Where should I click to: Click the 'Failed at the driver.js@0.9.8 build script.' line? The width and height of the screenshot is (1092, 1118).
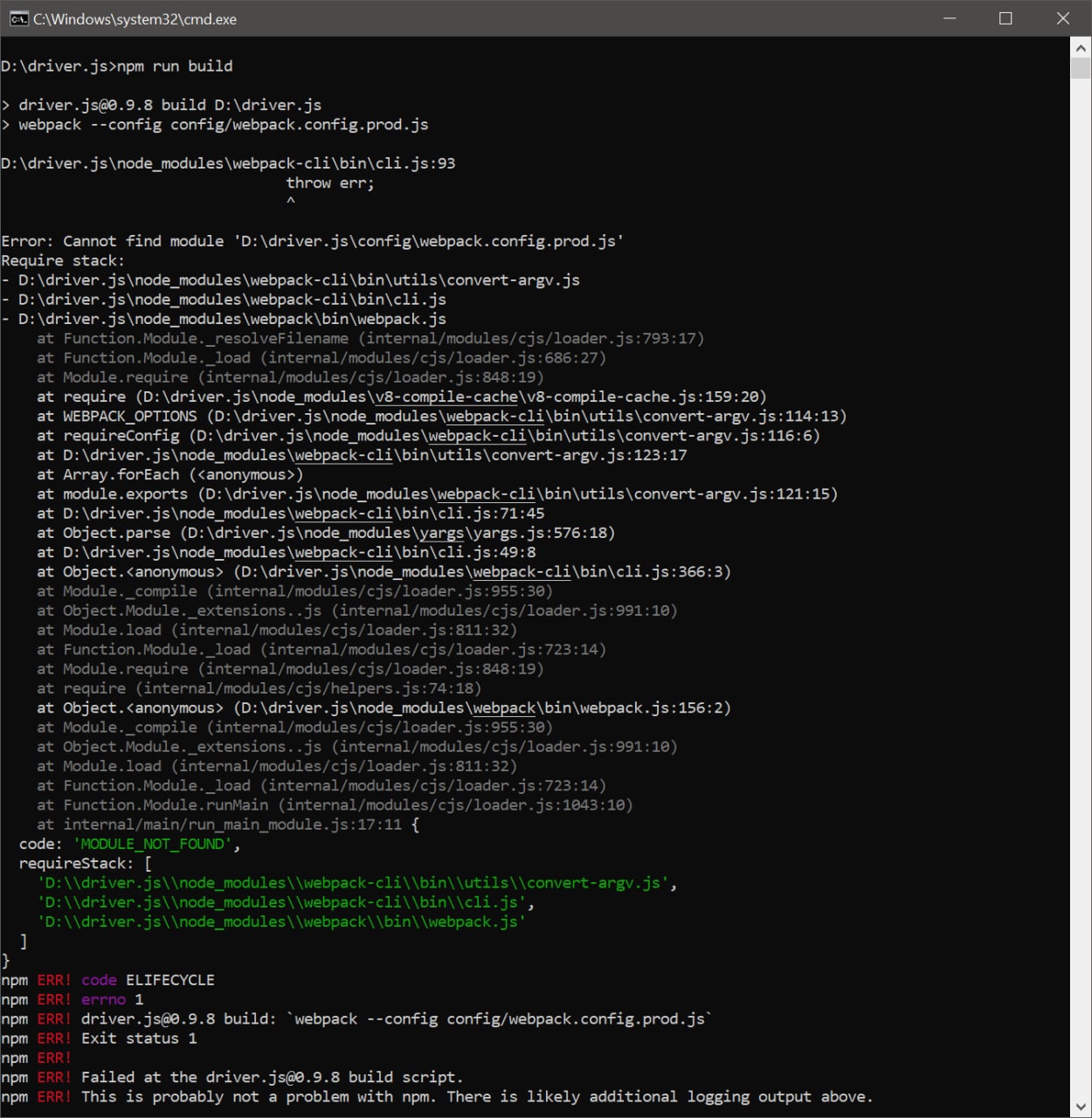(x=232, y=1077)
